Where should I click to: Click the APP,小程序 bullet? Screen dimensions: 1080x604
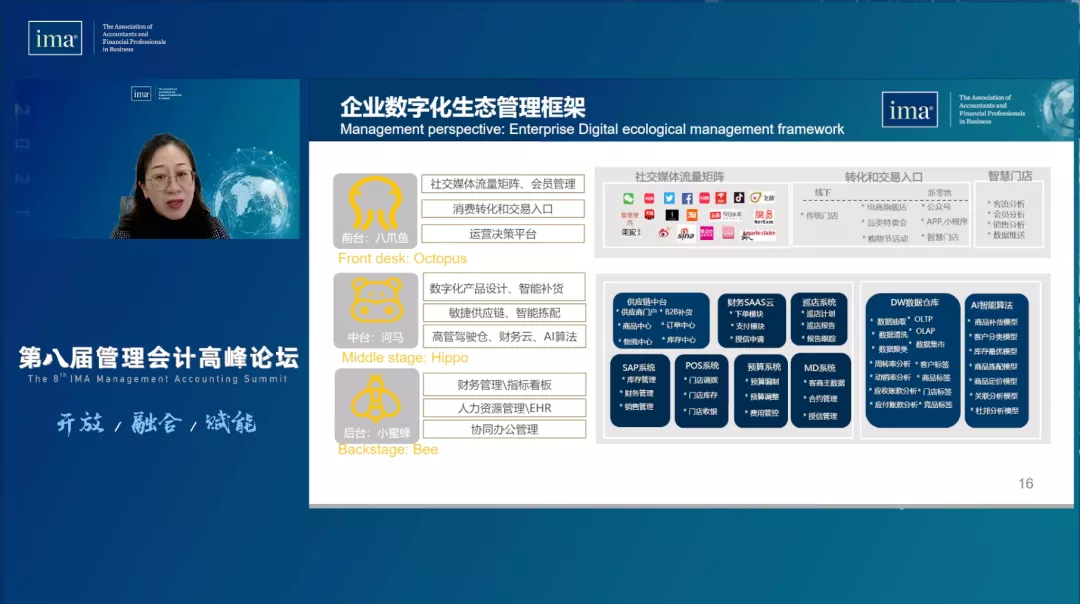tap(946, 222)
